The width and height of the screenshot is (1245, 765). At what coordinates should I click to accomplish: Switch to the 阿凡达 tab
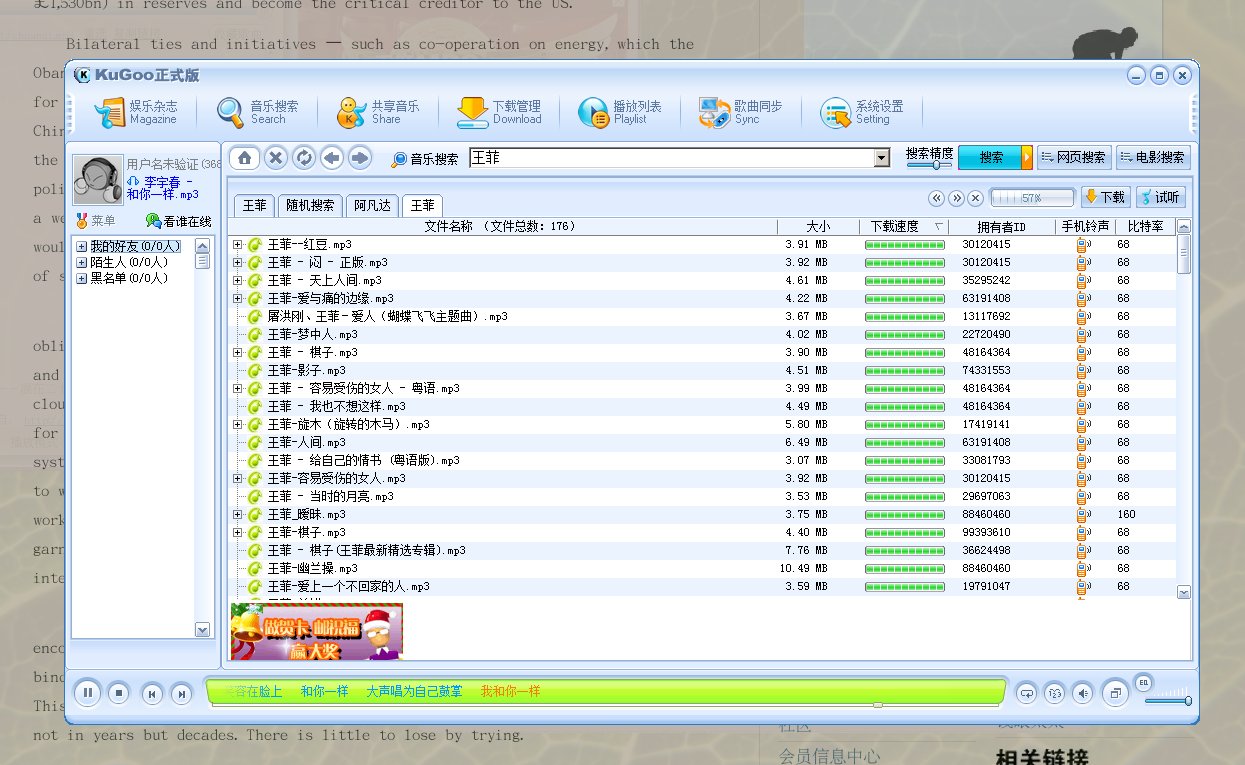pyautogui.click(x=373, y=206)
